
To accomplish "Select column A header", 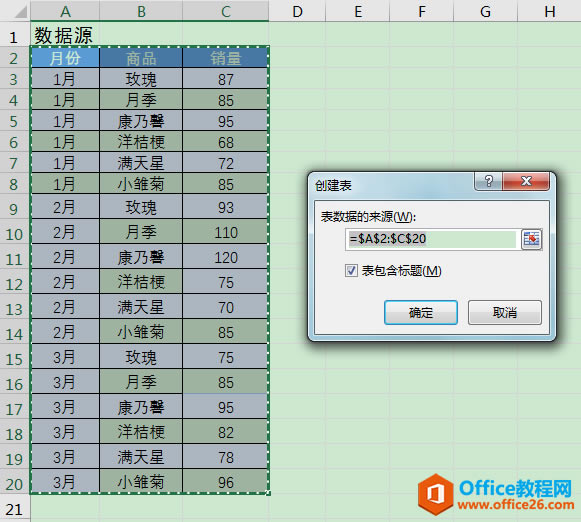I will tap(65, 11).
